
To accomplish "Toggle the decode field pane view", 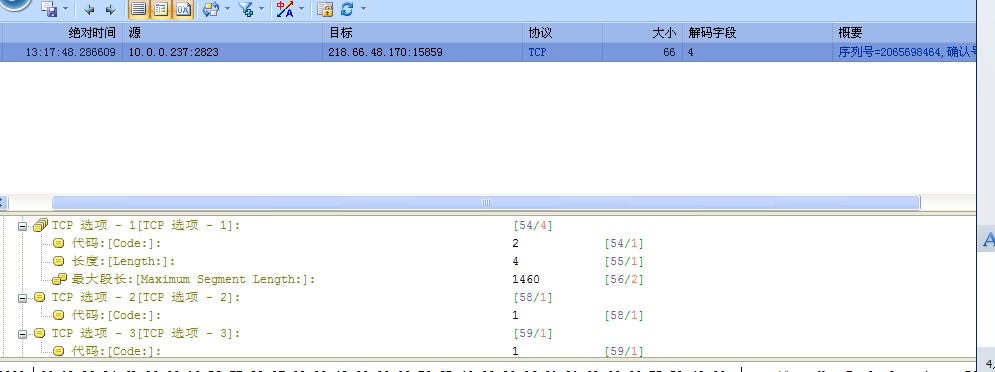I will [161, 9].
